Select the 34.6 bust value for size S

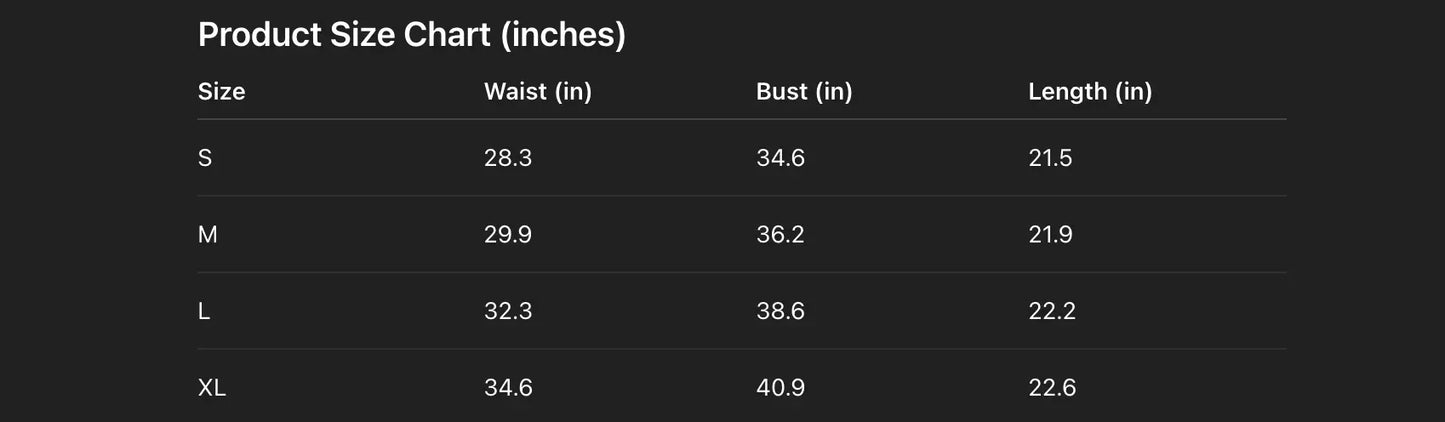click(x=780, y=158)
